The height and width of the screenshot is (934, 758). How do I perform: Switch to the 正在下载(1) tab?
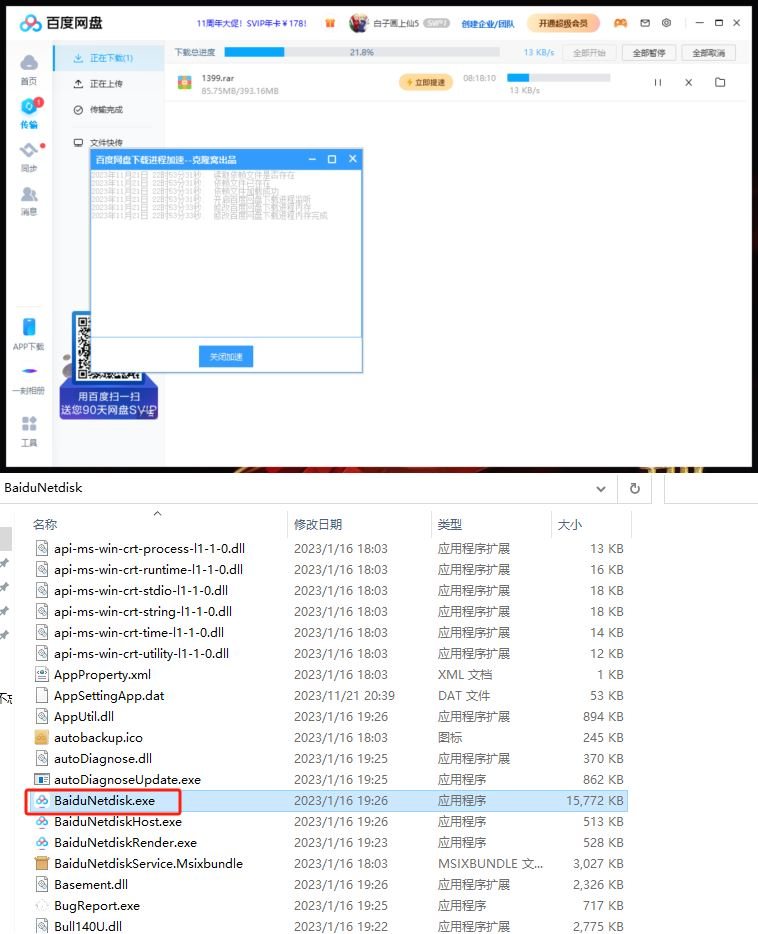coord(108,58)
